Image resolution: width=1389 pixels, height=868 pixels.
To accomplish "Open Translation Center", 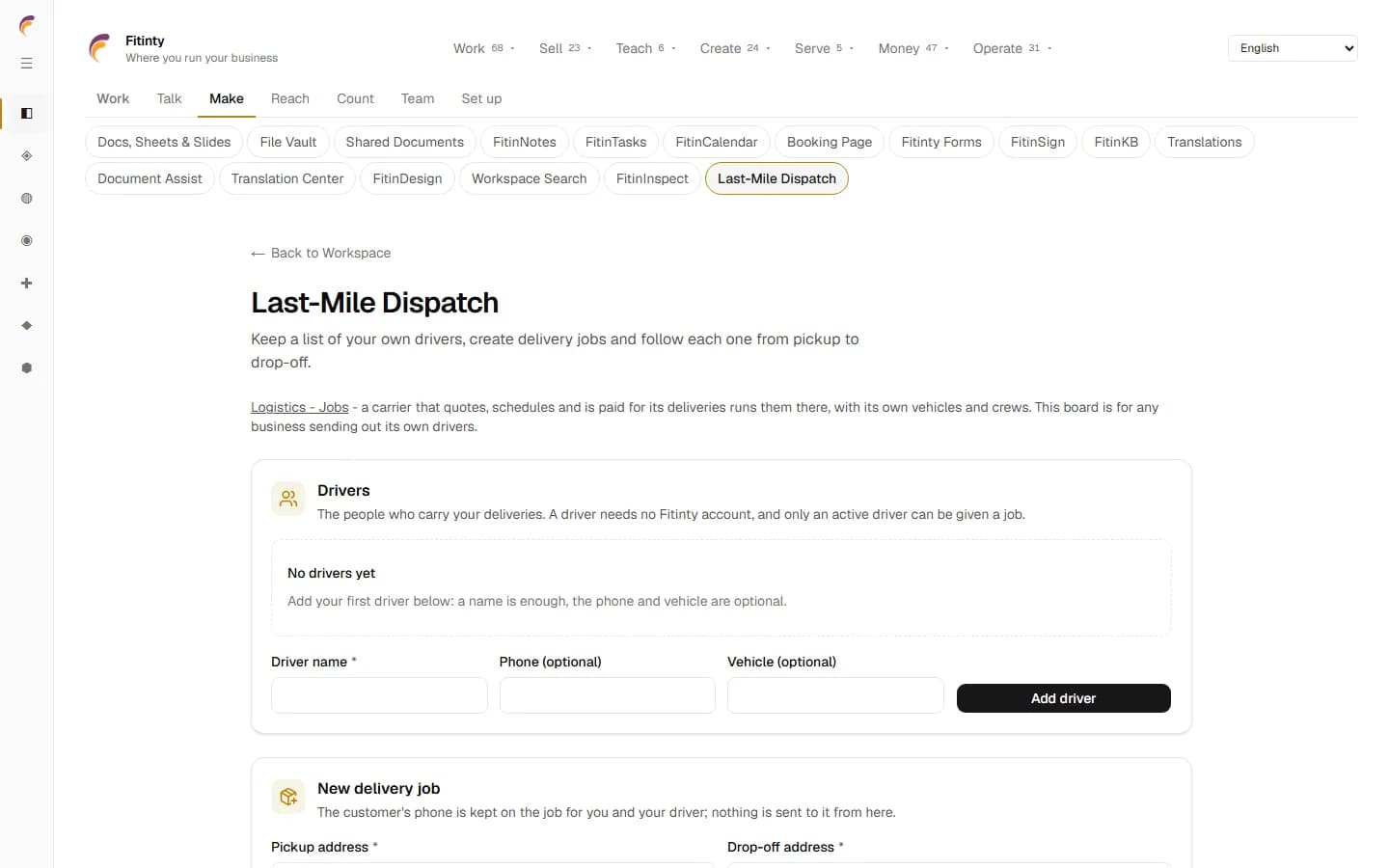I will tap(287, 178).
